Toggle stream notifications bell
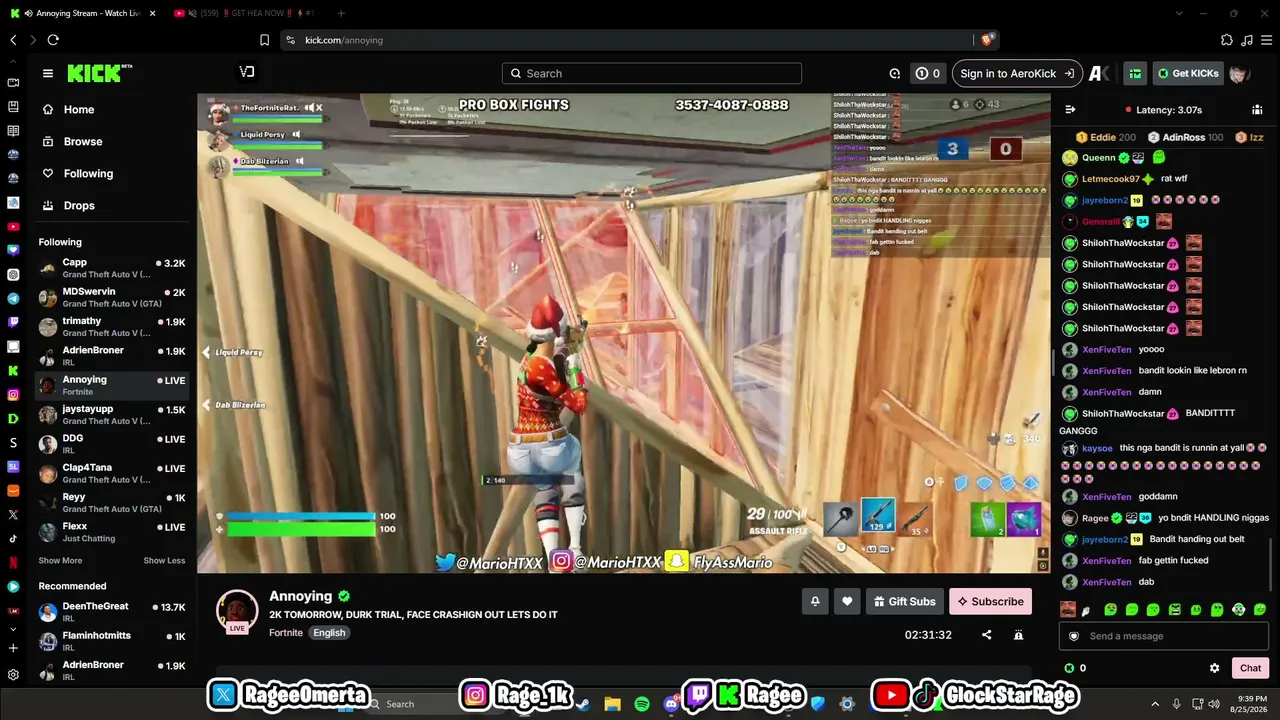The width and height of the screenshot is (1280, 720). click(815, 601)
